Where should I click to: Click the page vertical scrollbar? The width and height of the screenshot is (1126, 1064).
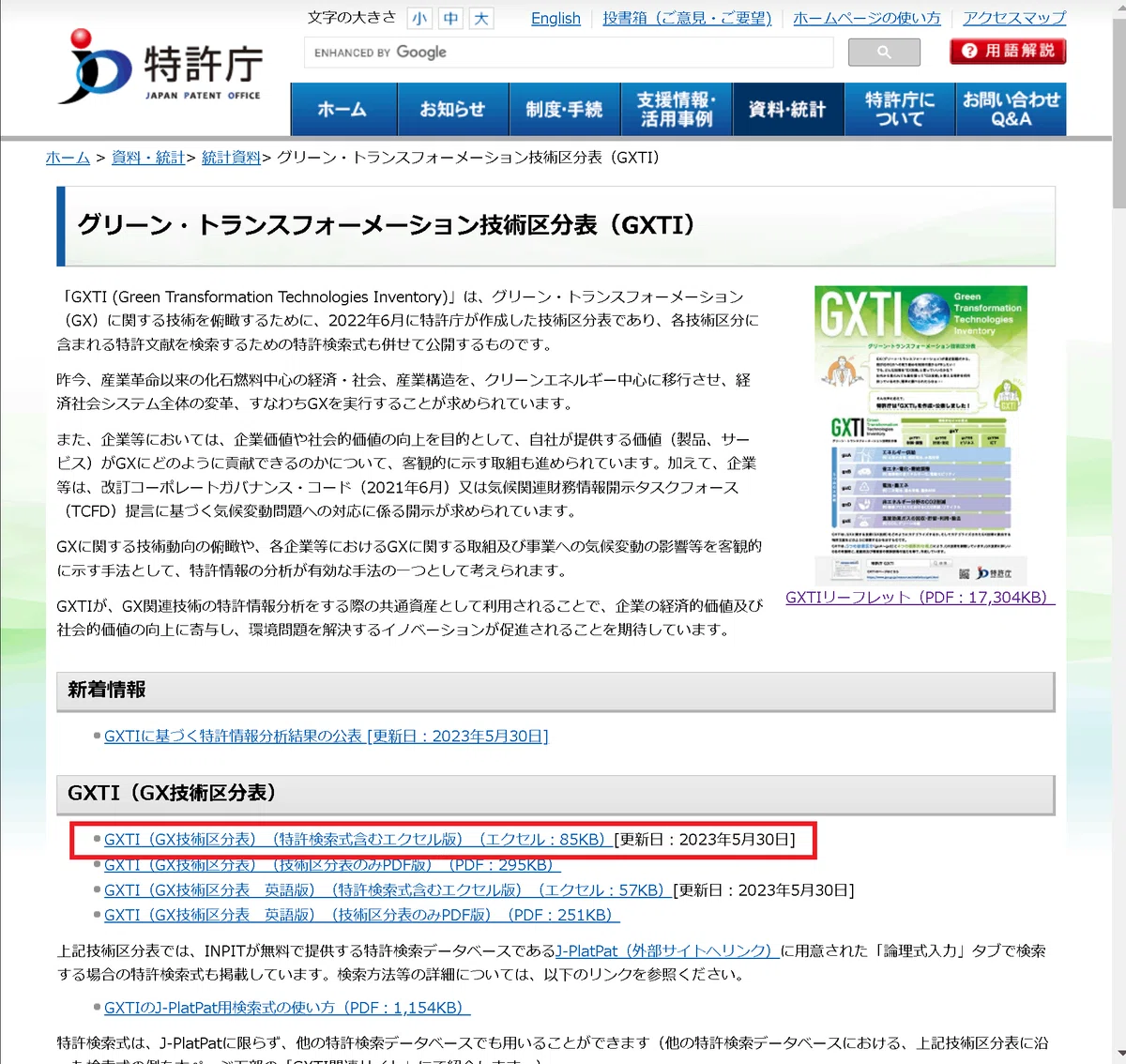pos(1118,532)
